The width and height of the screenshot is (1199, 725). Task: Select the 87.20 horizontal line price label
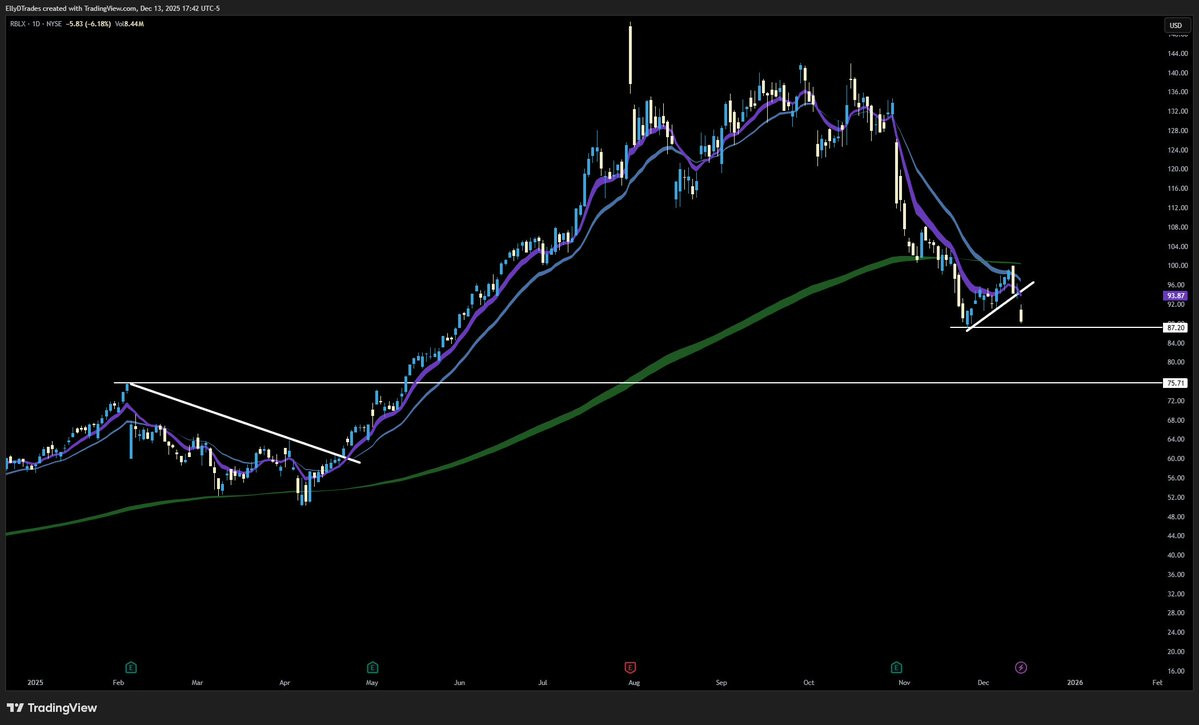1175,327
